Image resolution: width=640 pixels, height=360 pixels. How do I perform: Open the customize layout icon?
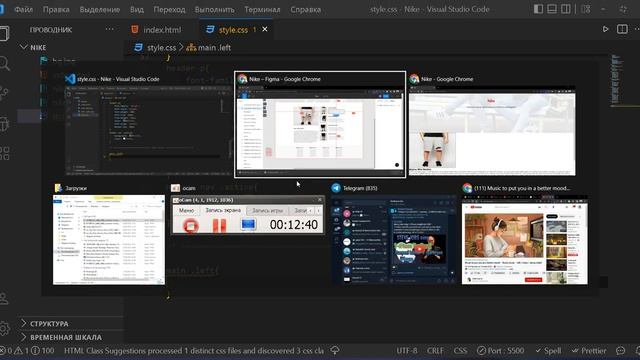click(586, 9)
